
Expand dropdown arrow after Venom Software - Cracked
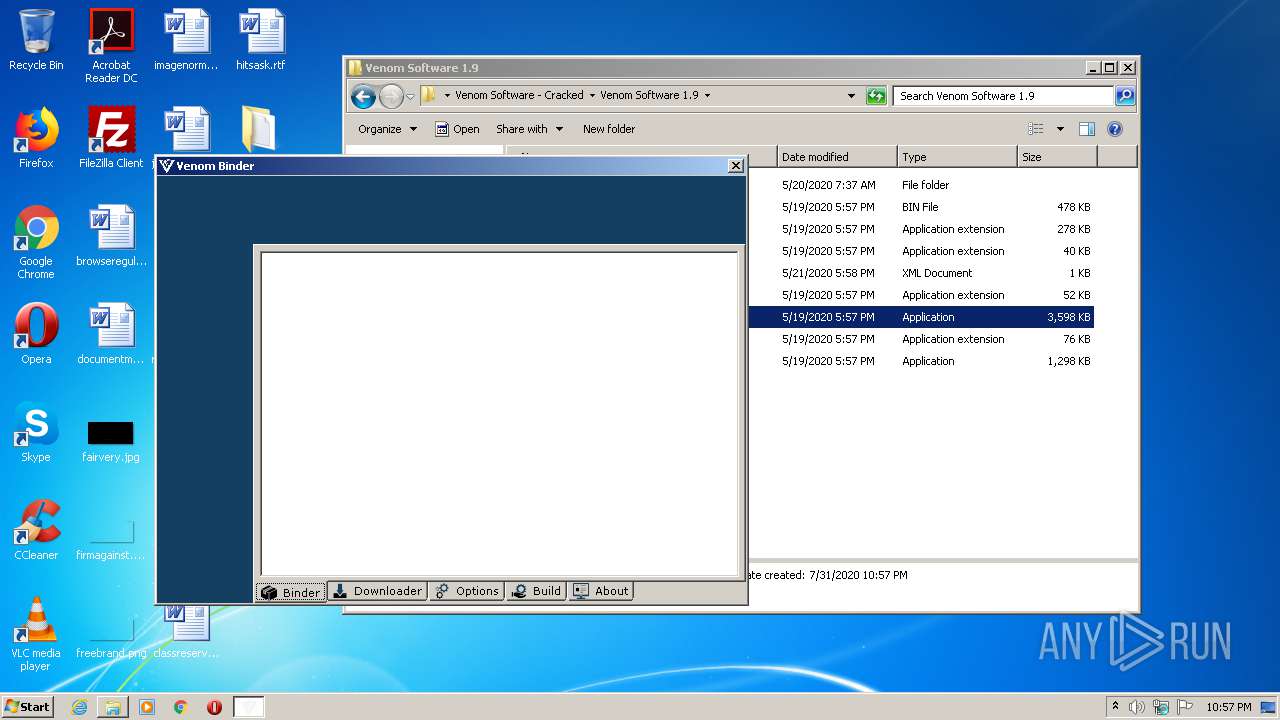click(592, 96)
